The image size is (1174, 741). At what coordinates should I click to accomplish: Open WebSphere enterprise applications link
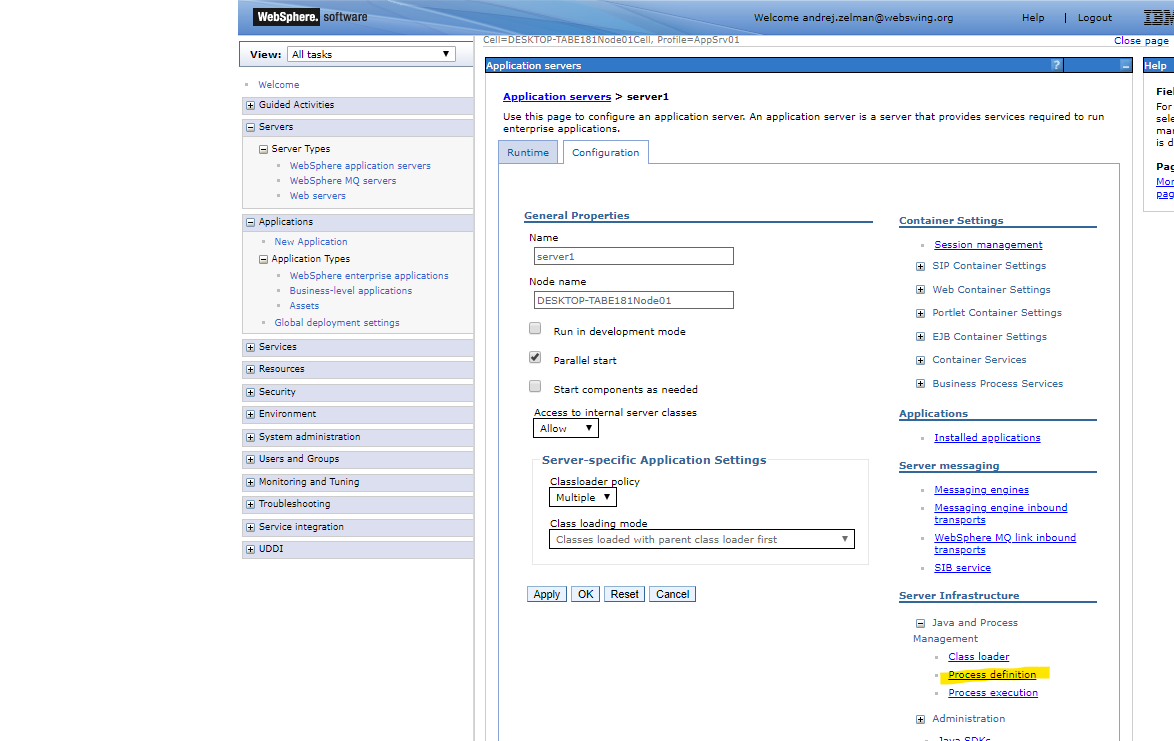point(369,275)
